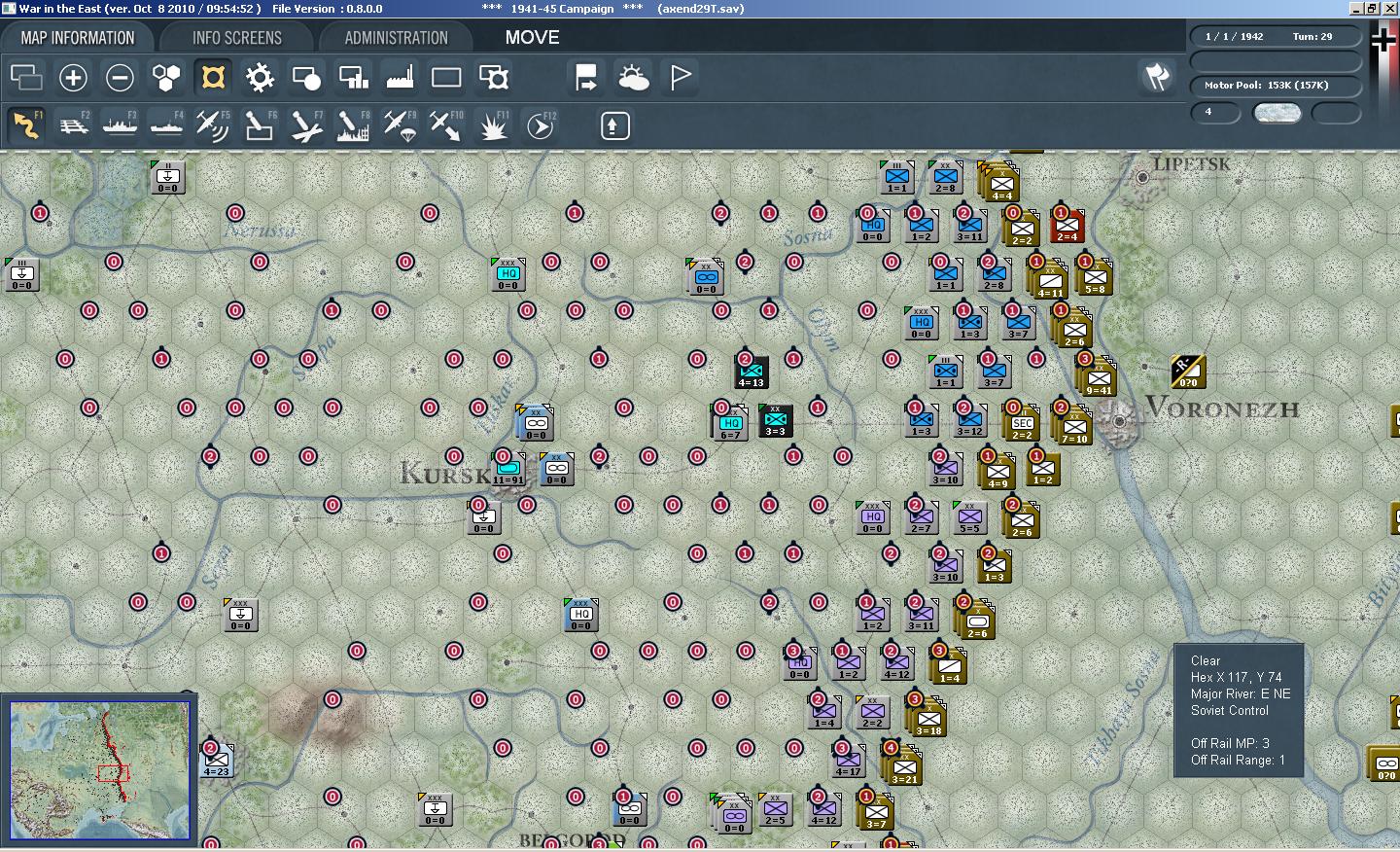Screen dimensions: 1400x852
Task: Select the Soviet stack 3=21
Action: pyautogui.click(x=902, y=765)
